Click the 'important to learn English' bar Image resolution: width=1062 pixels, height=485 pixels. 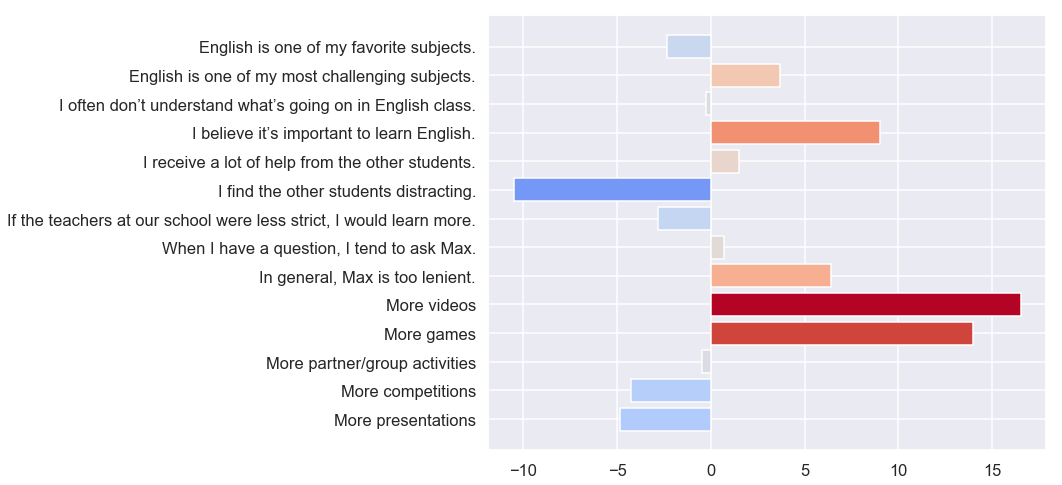point(795,132)
